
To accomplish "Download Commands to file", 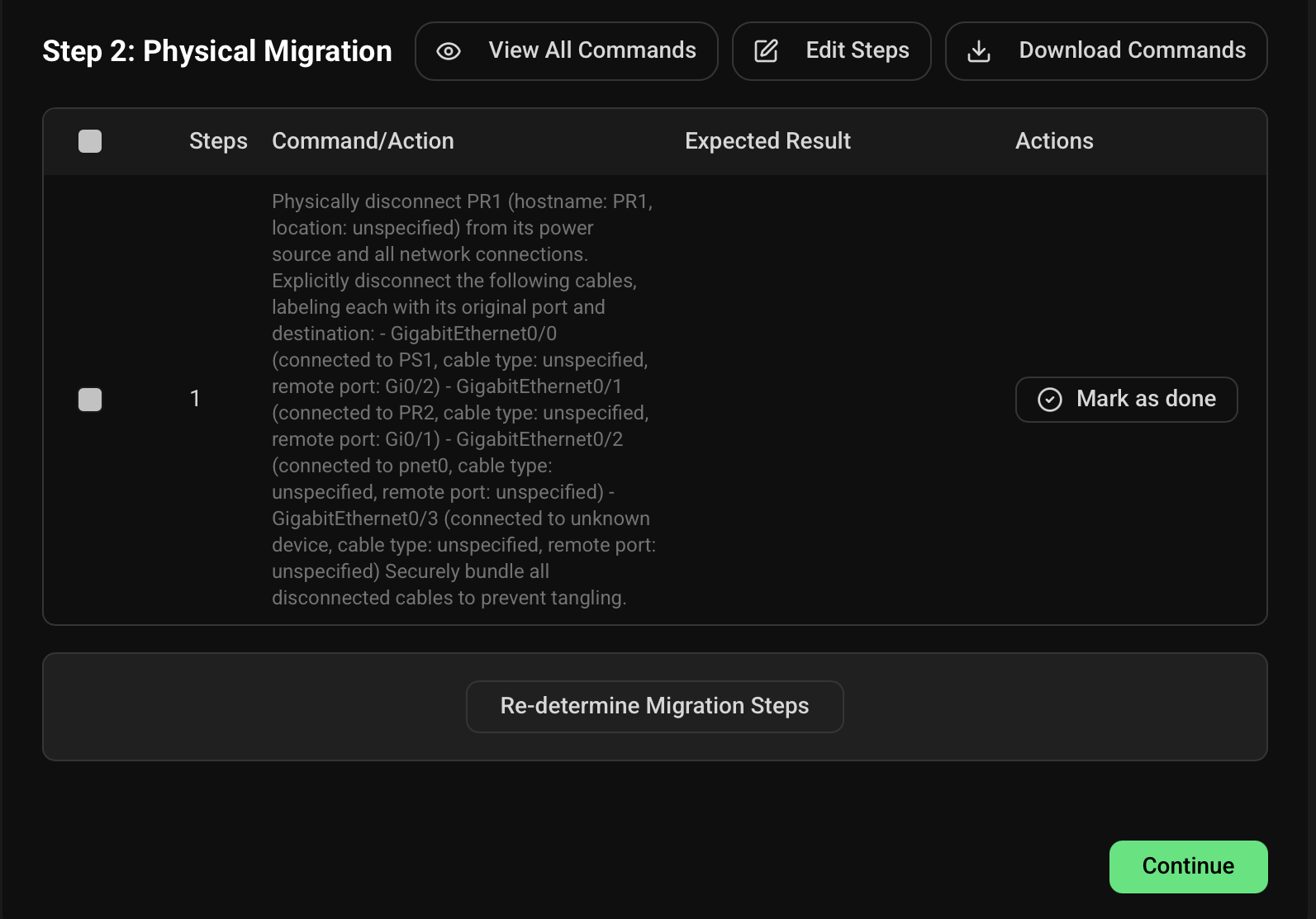I will (x=1106, y=51).
